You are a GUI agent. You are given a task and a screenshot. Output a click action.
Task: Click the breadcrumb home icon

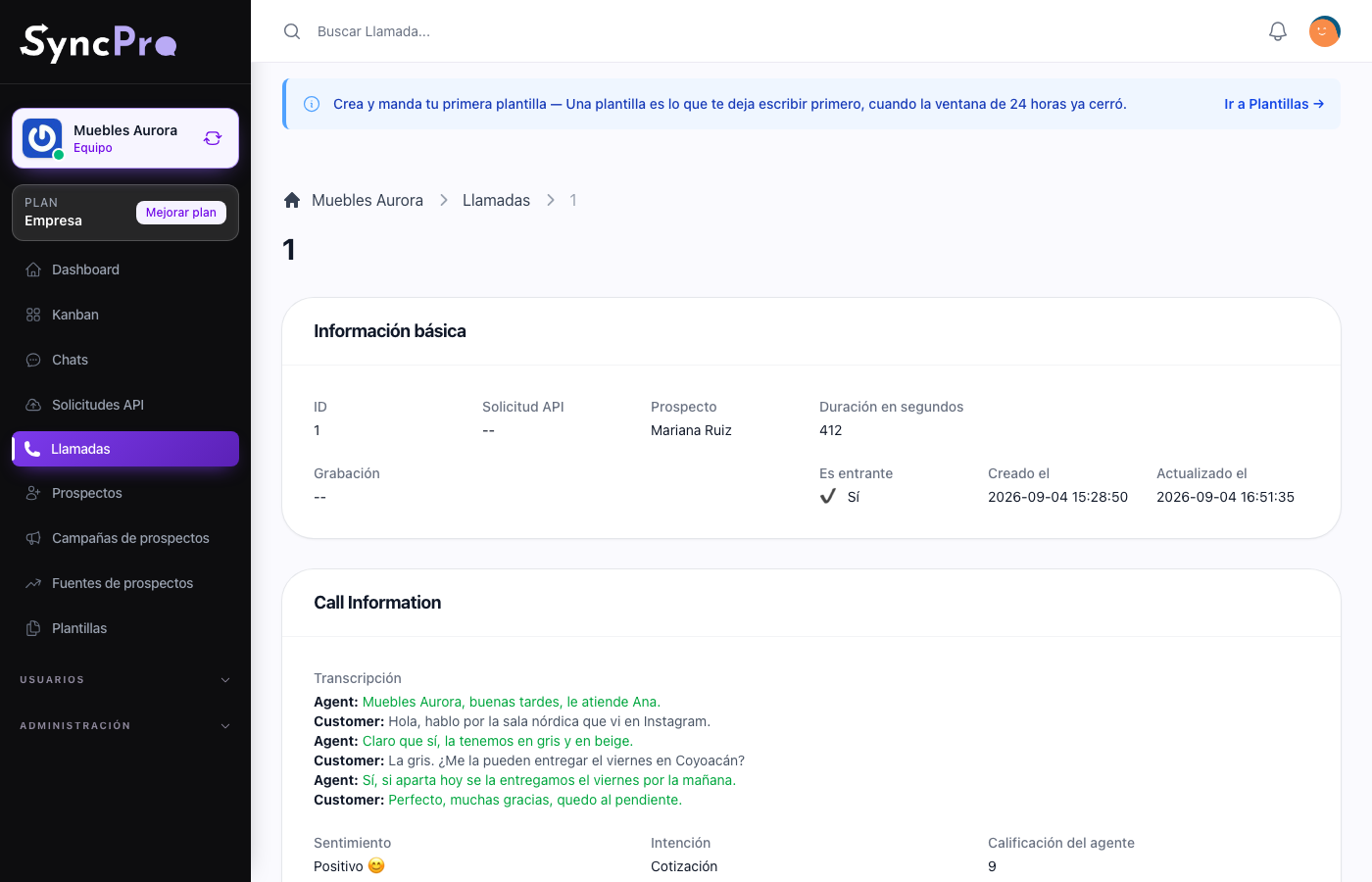click(292, 200)
